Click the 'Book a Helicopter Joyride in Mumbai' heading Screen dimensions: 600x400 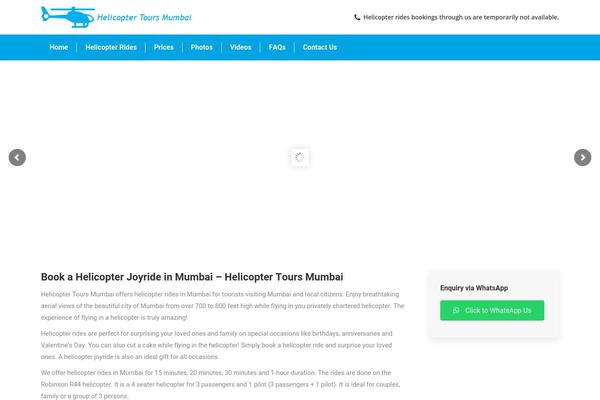pos(192,277)
